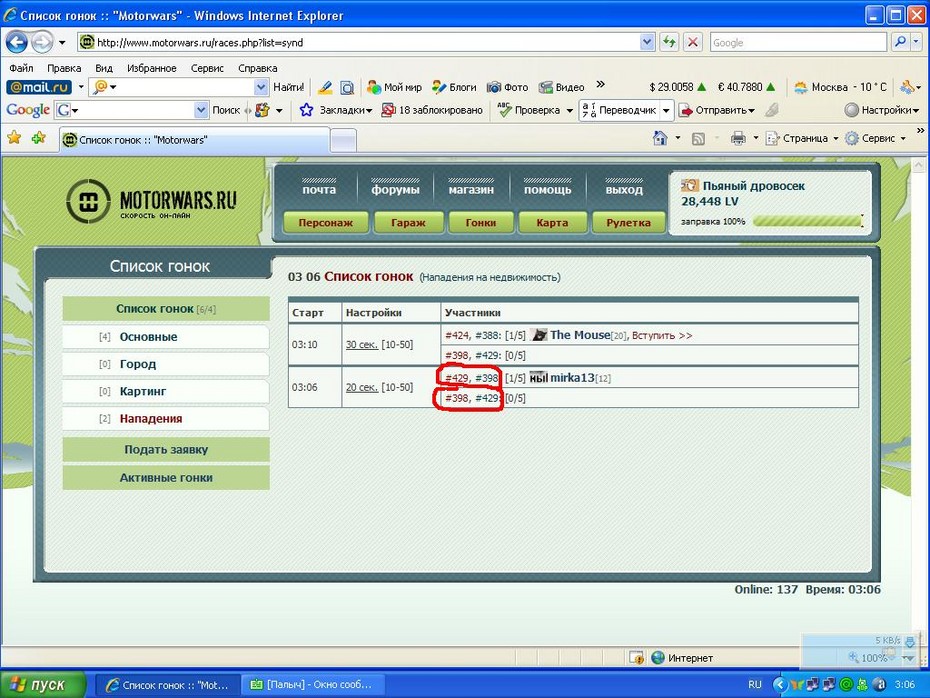The image size is (930, 698).
Task: Click the пуск Start button
Action: point(43,684)
